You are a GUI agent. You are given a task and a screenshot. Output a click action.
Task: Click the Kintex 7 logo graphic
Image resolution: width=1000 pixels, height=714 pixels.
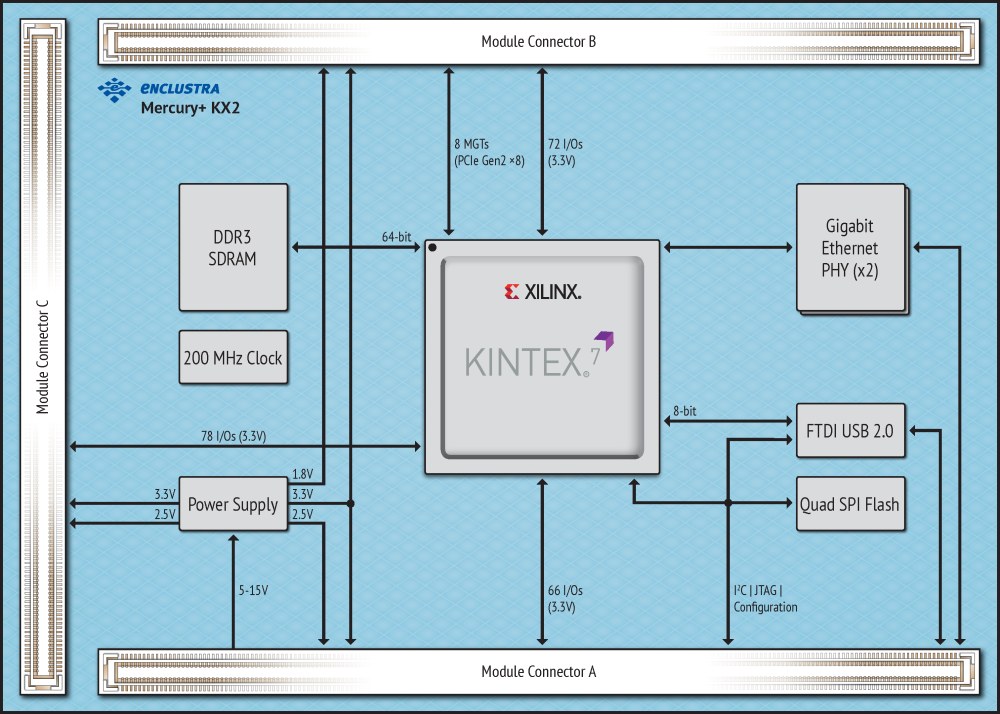540,354
